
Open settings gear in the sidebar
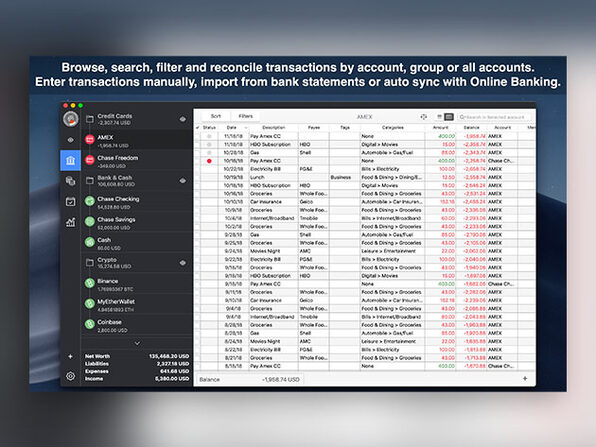tap(70, 376)
